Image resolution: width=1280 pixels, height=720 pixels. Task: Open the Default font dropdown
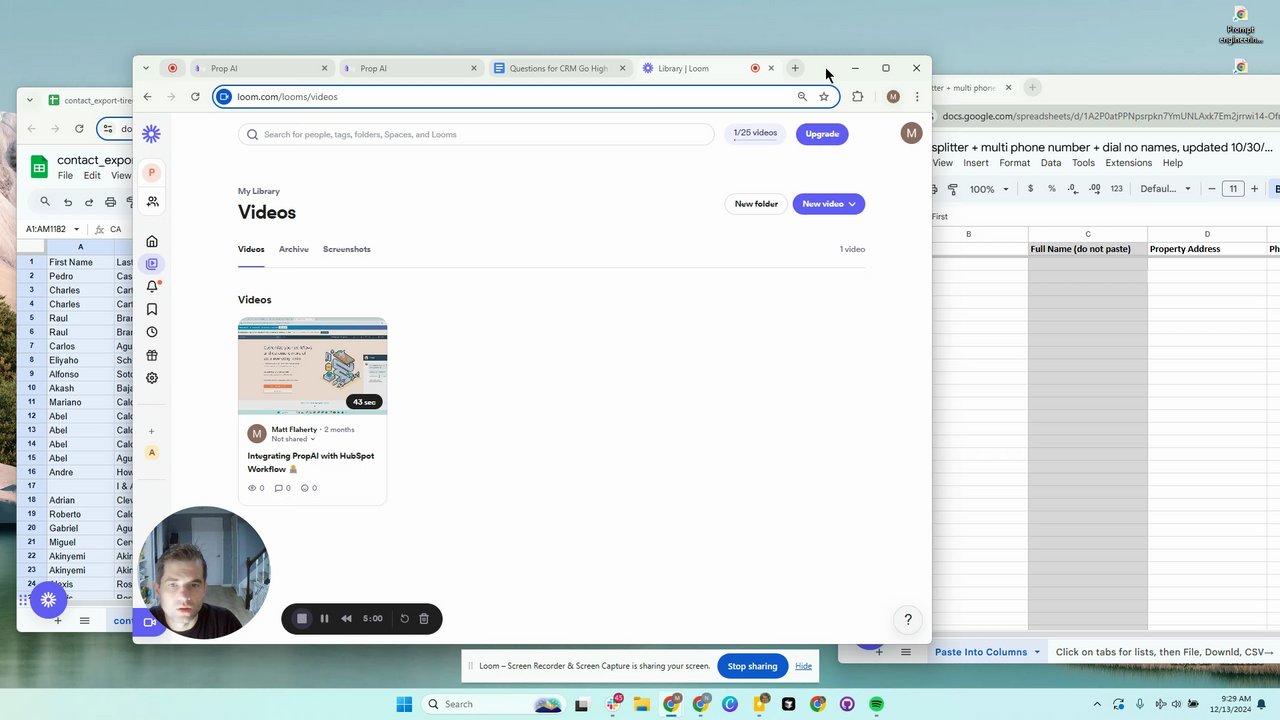(1166, 189)
